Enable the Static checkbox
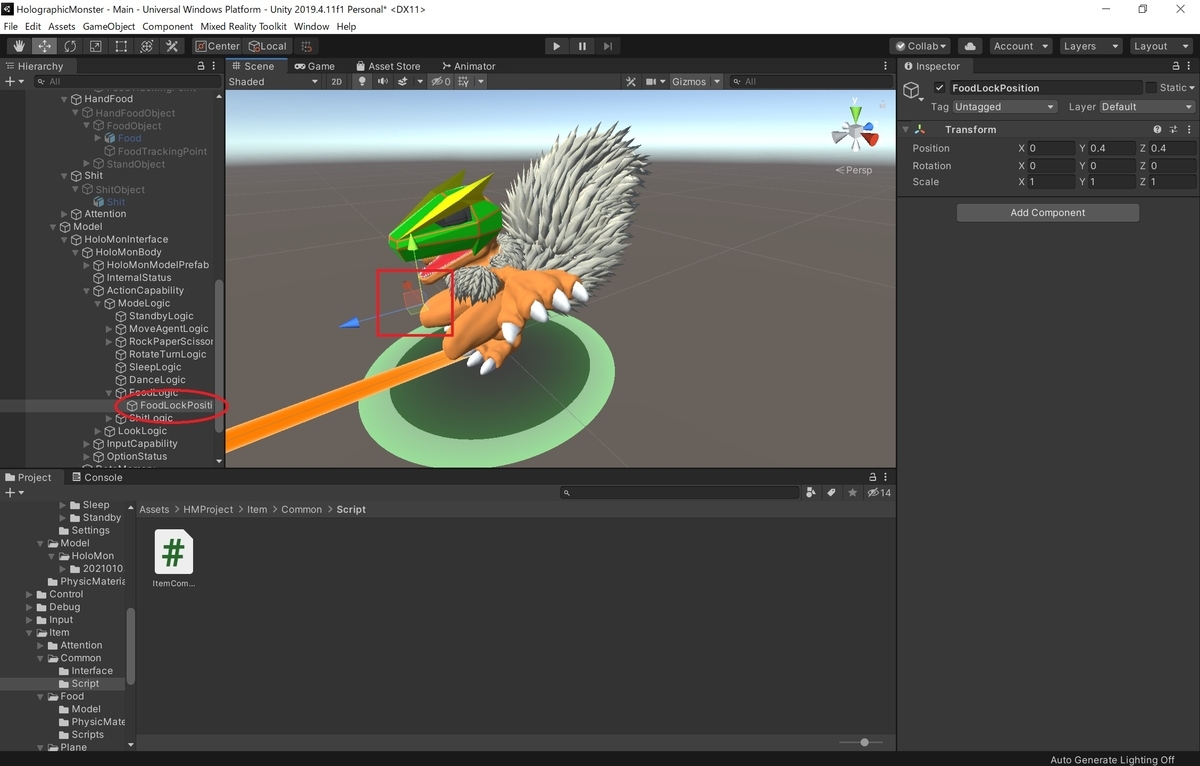1200x766 pixels. click(1151, 88)
